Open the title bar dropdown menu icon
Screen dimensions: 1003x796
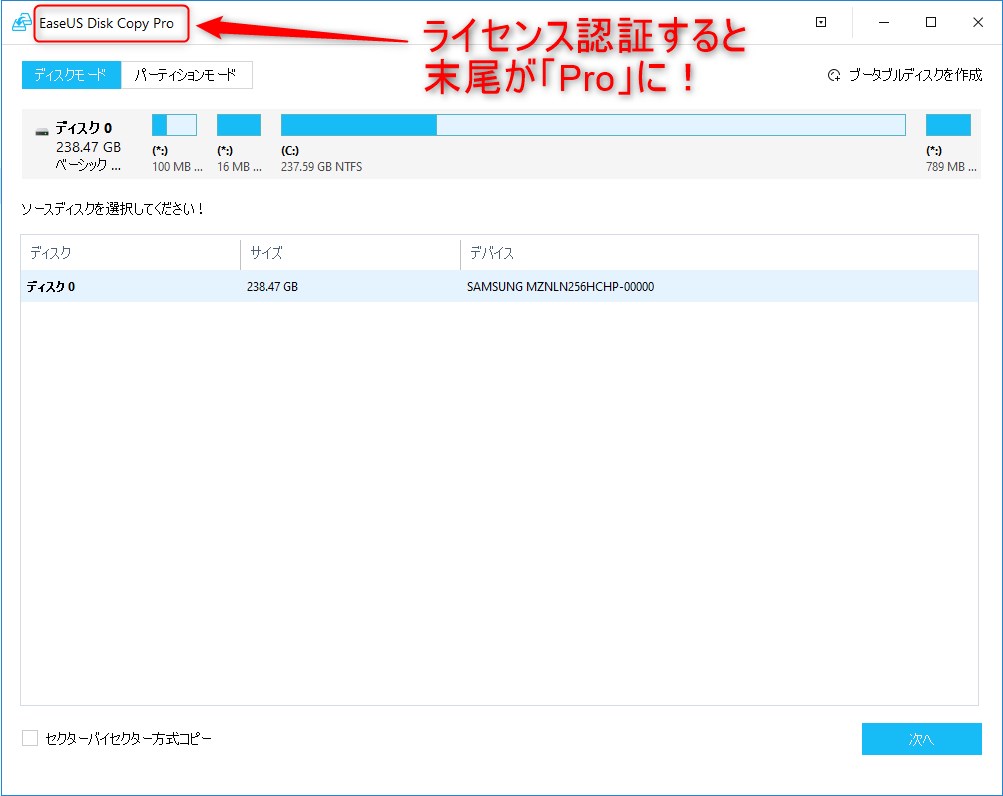pos(821,22)
